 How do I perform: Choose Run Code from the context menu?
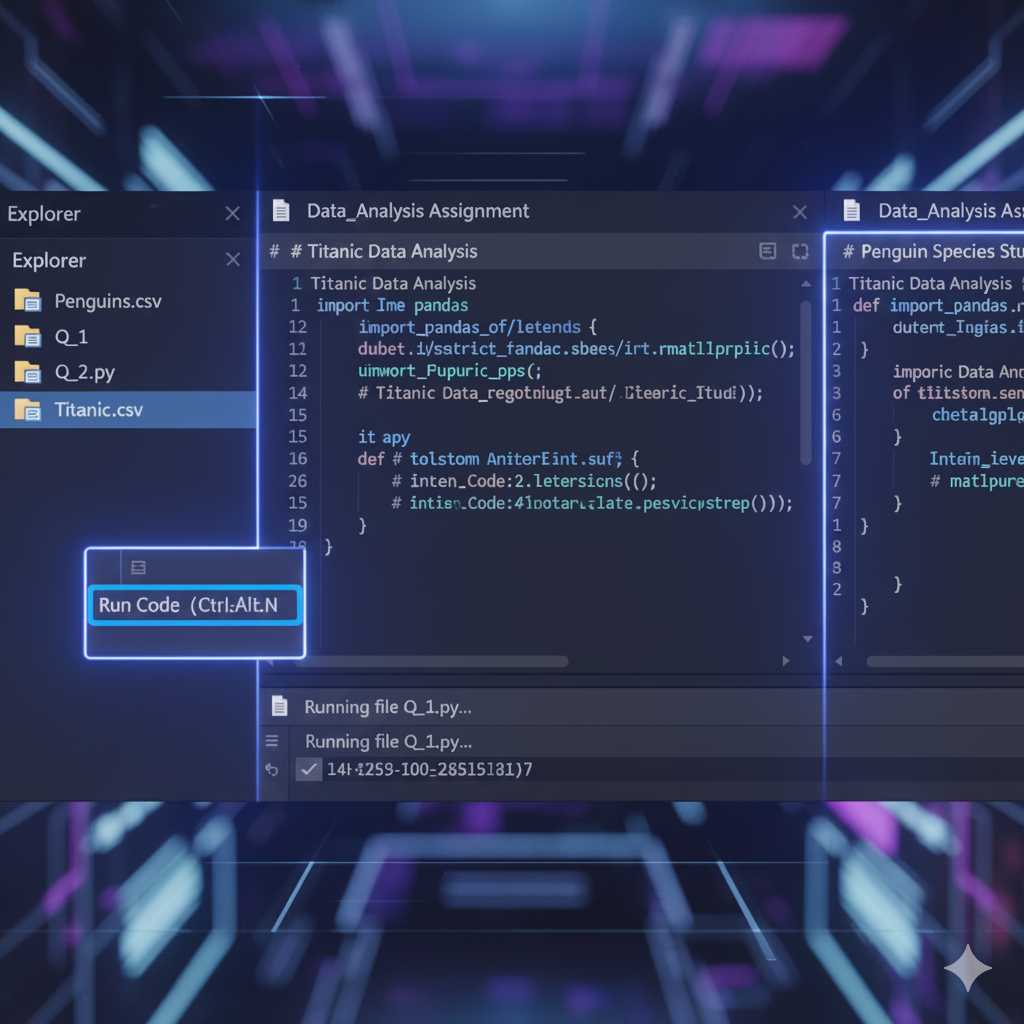[x=195, y=605]
